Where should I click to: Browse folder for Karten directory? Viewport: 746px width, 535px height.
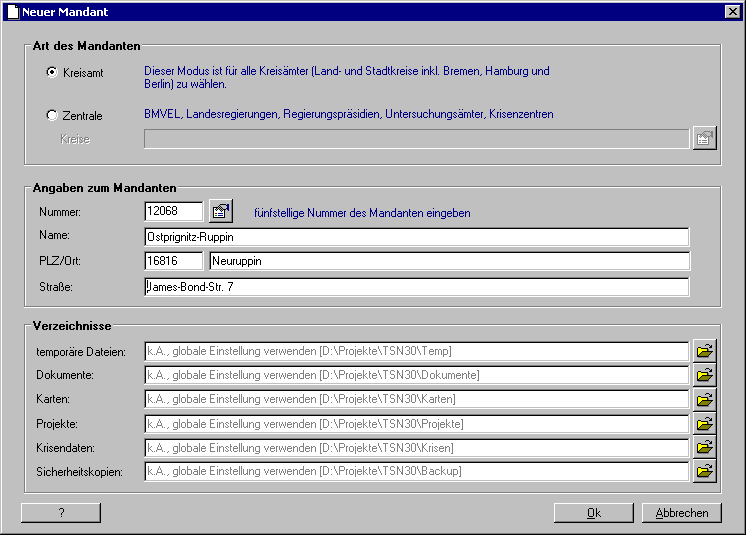click(x=705, y=399)
